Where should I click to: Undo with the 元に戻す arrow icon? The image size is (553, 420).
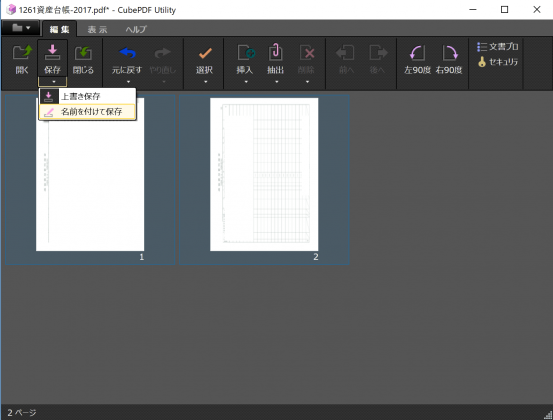(127, 53)
